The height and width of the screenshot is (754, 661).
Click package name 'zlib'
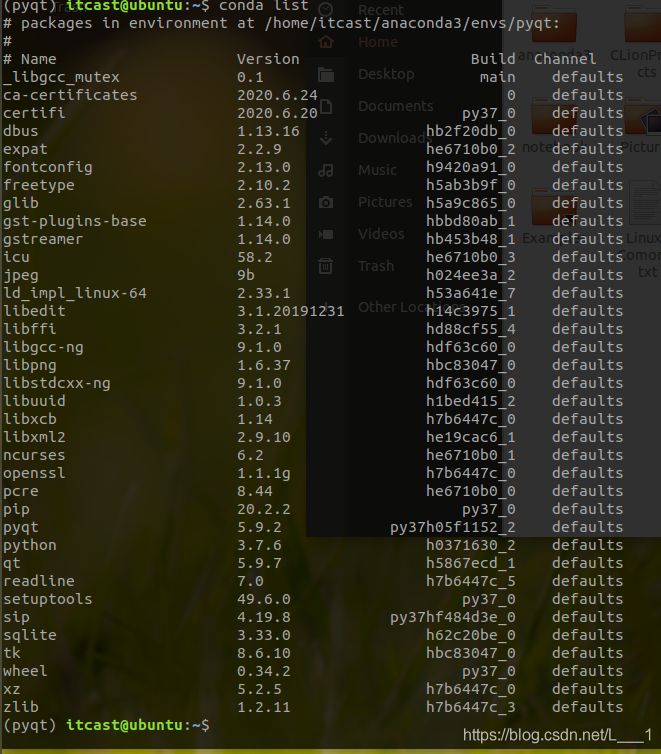[21, 707]
